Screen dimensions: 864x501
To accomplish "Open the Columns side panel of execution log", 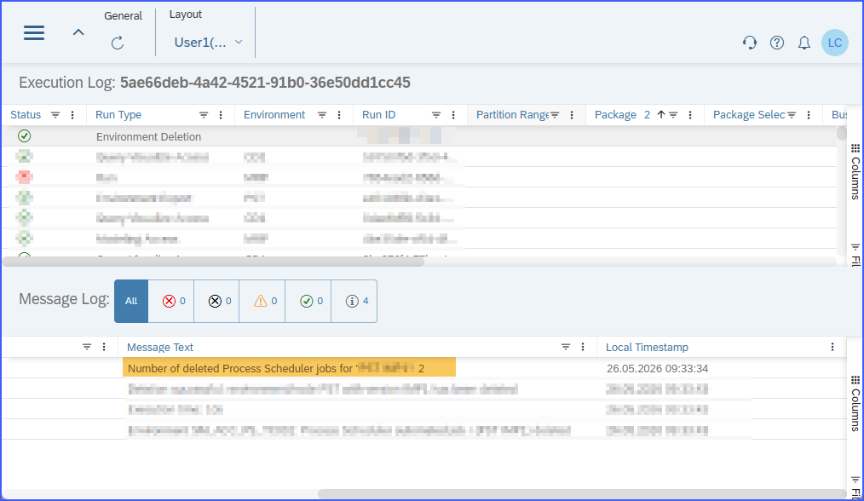I will [x=855, y=171].
